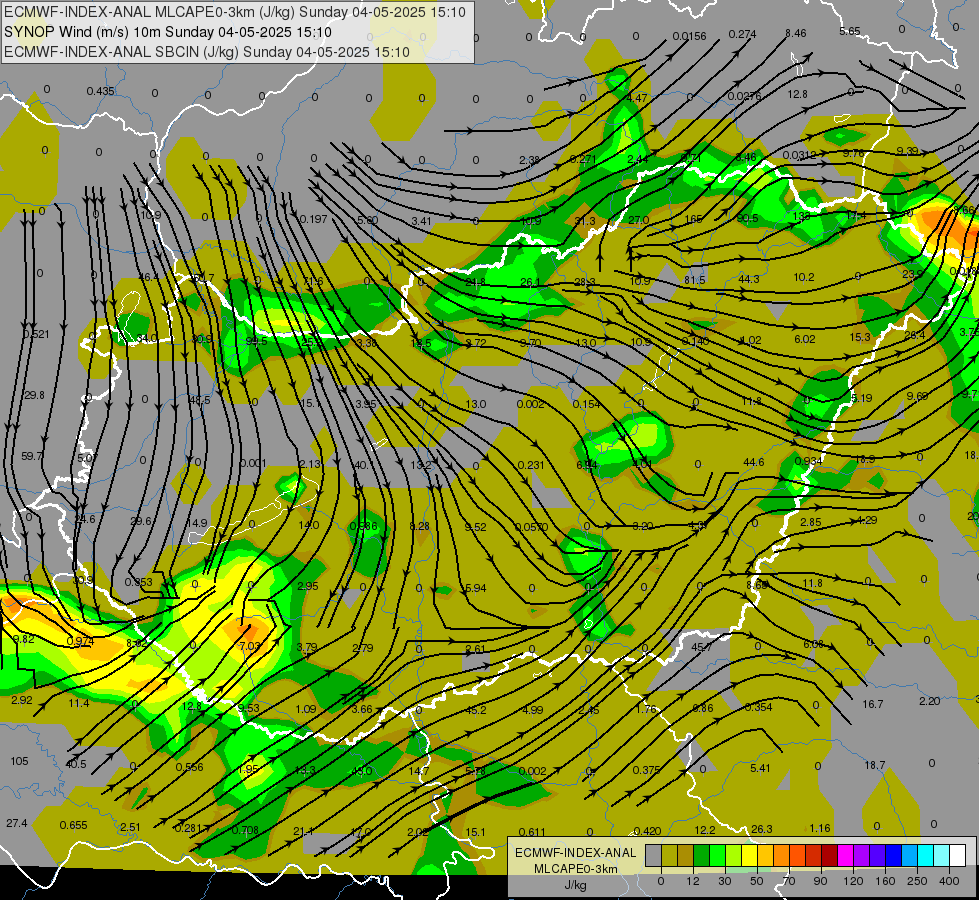Click the legend tick label 30
This screenshot has height=900, width=979.
click(724, 881)
